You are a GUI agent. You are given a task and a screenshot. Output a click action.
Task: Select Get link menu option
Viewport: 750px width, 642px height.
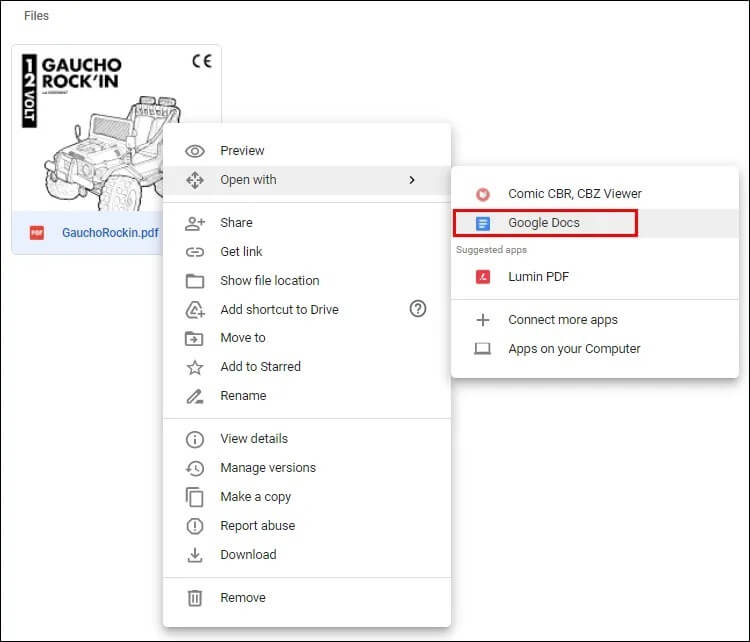pyautogui.click(x=307, y=252)
